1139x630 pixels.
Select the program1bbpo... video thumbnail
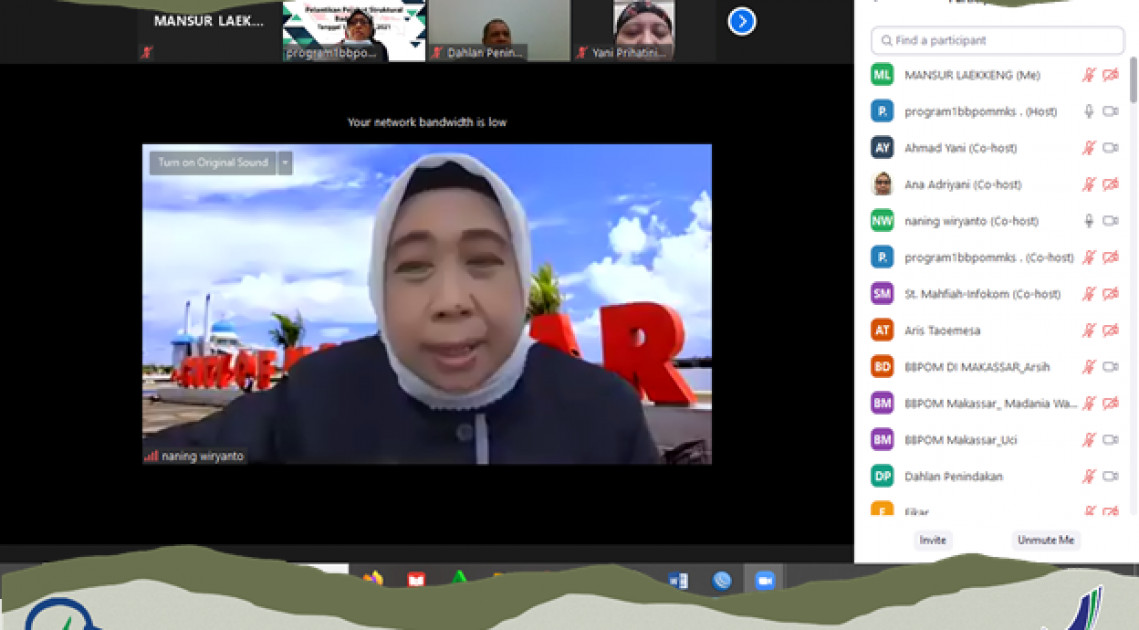point(354,31)
